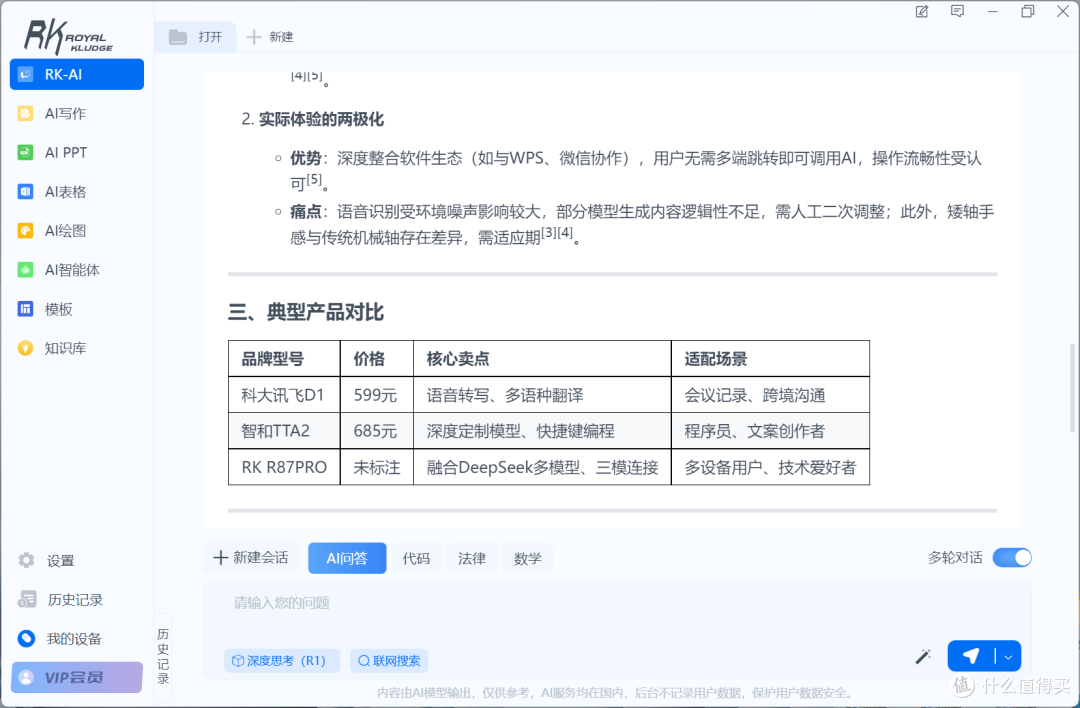Image resolution: width=1080 pixels, height=708 pixels.
Task: Switch to the 法律 mode tab
Action: click(472, 559)
